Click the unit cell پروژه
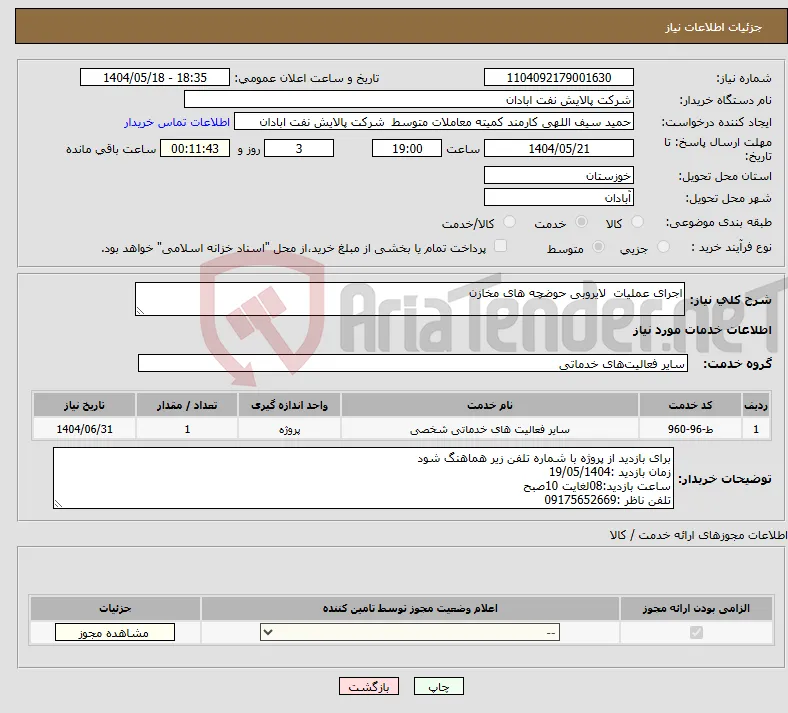Screen dimensions: 788x713 pos(289,429)
